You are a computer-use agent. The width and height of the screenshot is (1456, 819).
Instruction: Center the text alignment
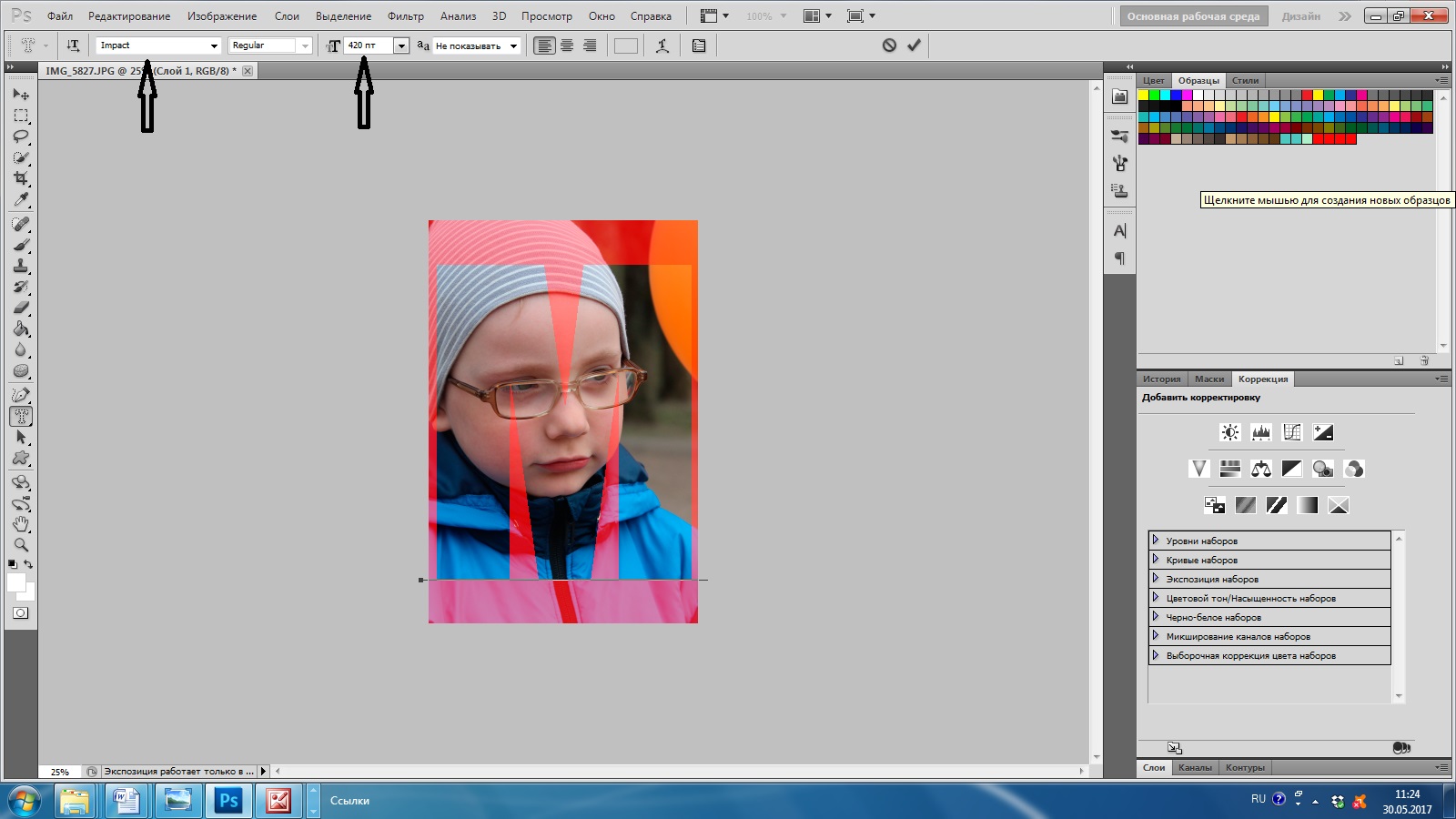(x=567, y=45)
